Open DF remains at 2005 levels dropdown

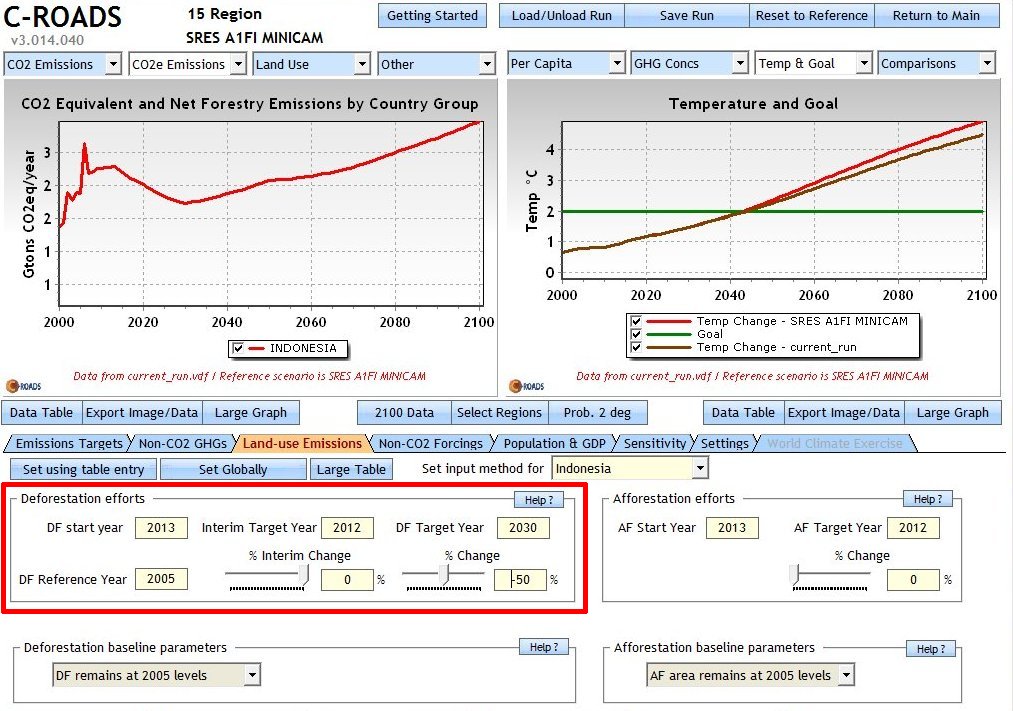click(157, 675)
